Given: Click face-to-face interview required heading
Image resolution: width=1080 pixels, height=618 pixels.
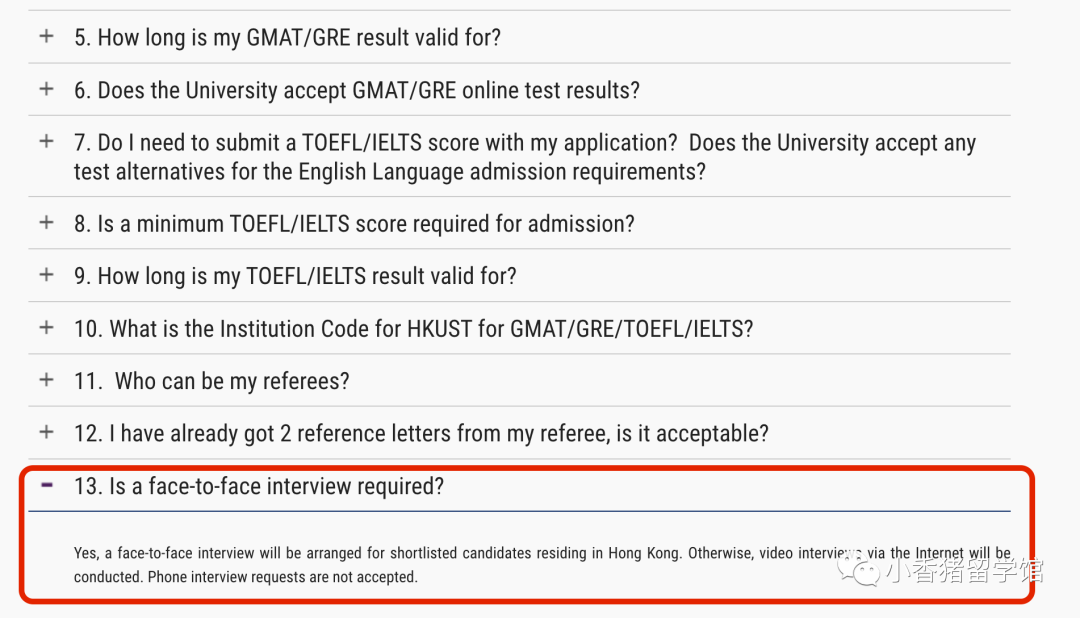Looking at the screenshot, I should [x=259, y=486].
